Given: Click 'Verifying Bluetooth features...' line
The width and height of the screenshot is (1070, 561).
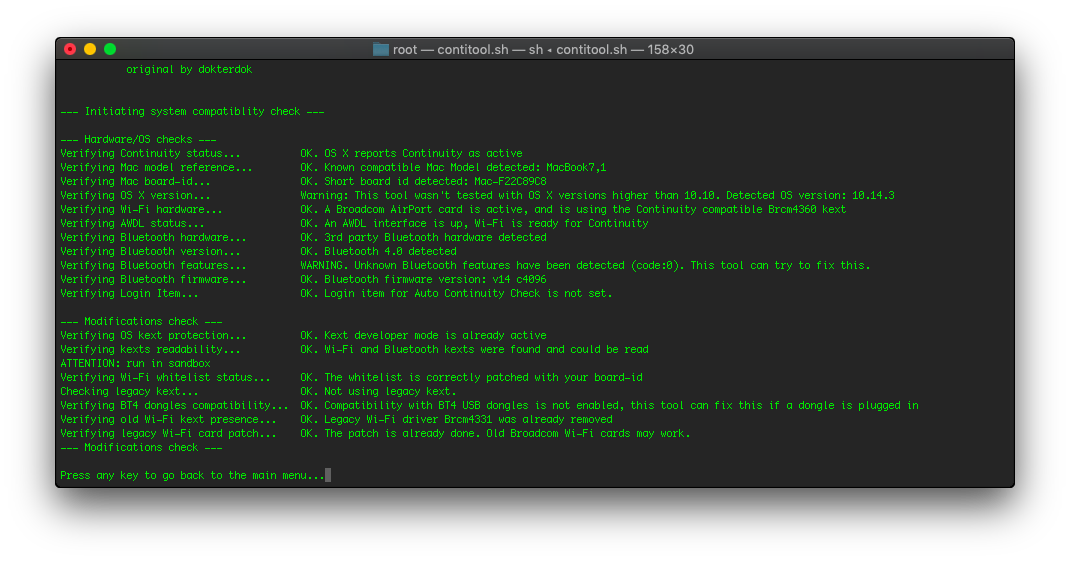Looking at the screenshot, I should tap(153, 265).
